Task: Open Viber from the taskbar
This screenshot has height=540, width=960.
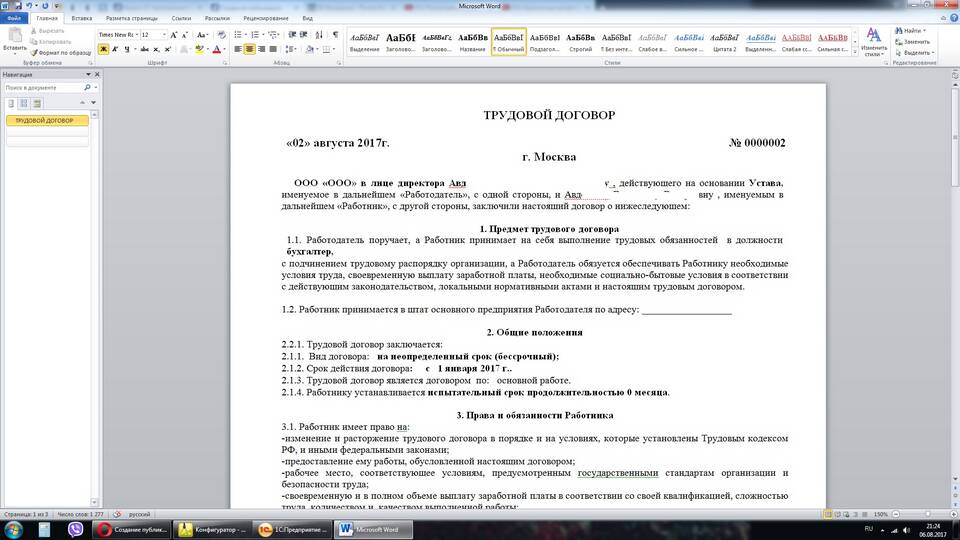Action: point(75,530)
